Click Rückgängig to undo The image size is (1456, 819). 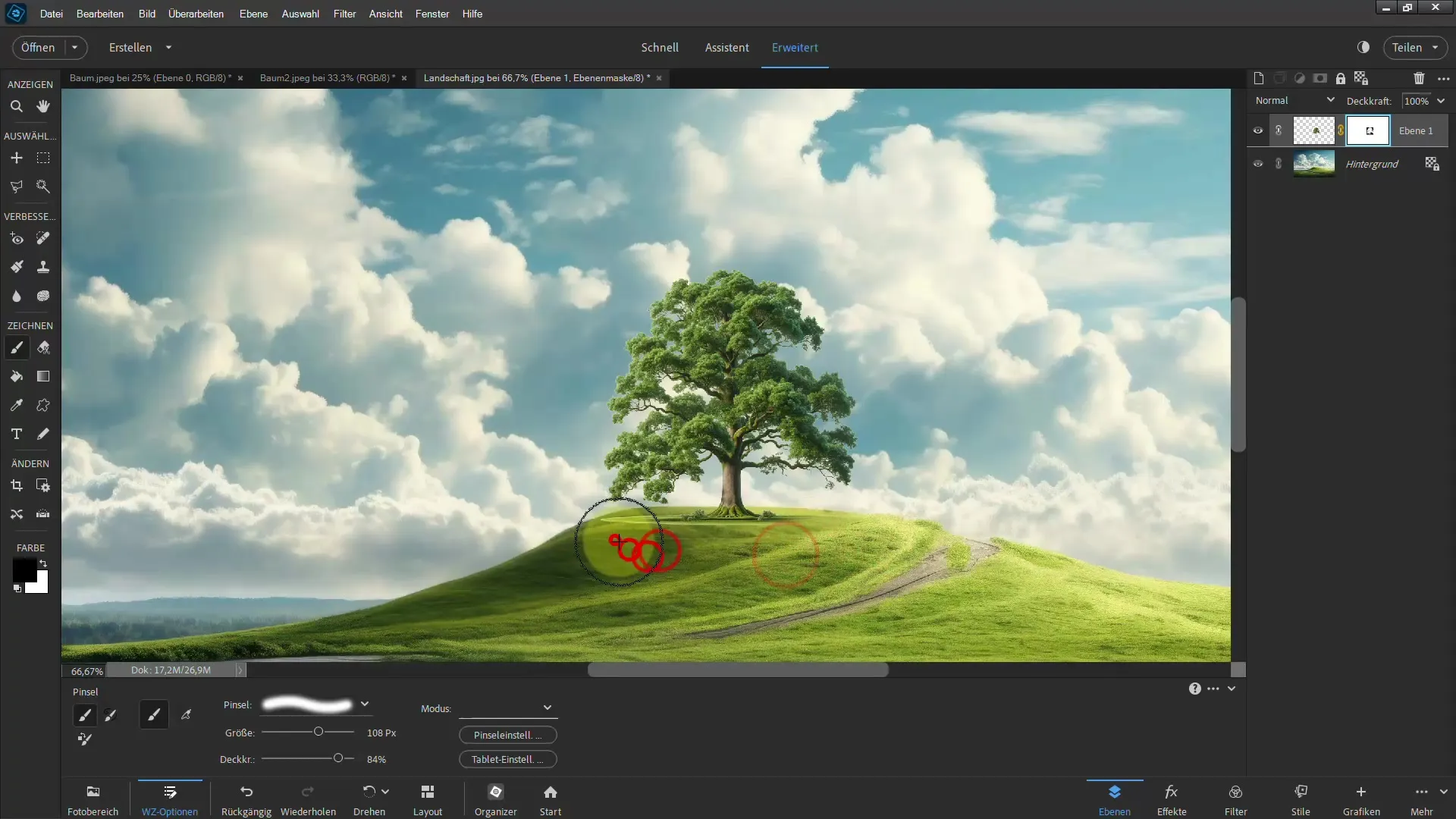pos(246,800)
